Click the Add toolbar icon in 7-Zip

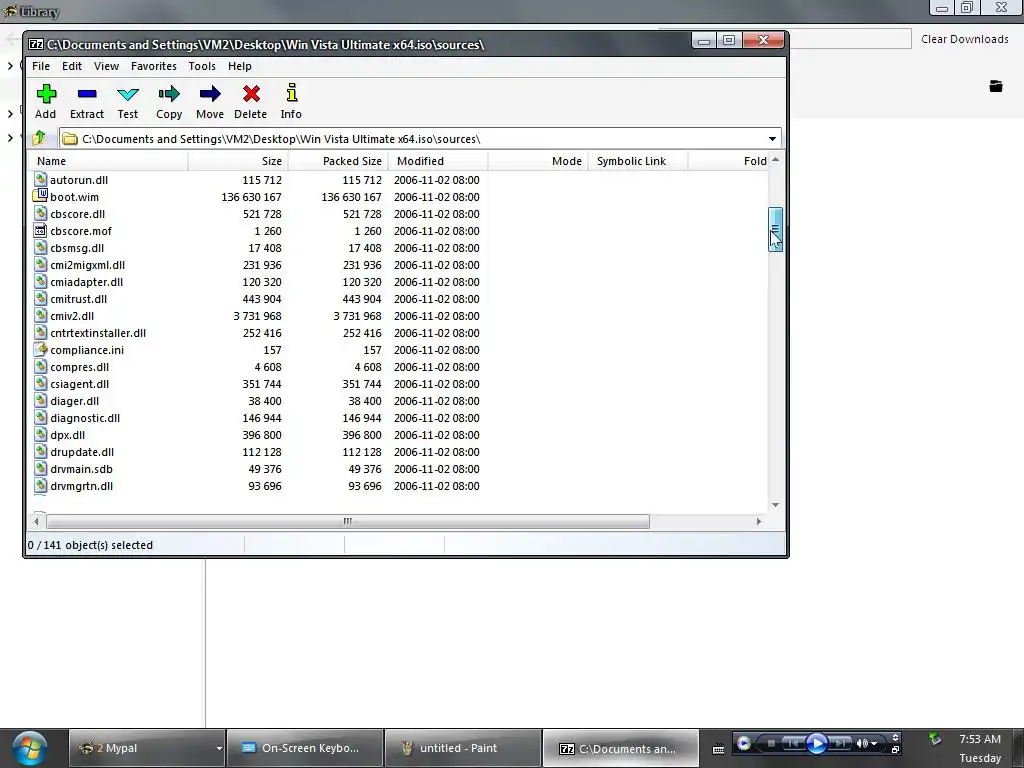click(46, 95)
